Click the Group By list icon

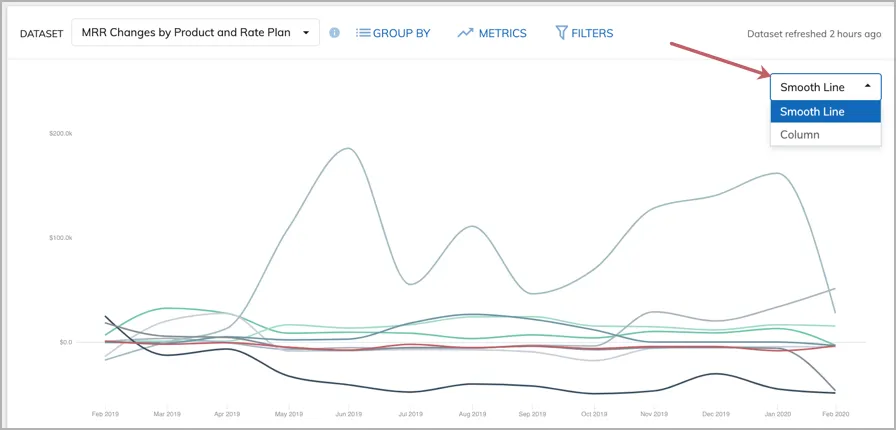(x=363, y=33)
